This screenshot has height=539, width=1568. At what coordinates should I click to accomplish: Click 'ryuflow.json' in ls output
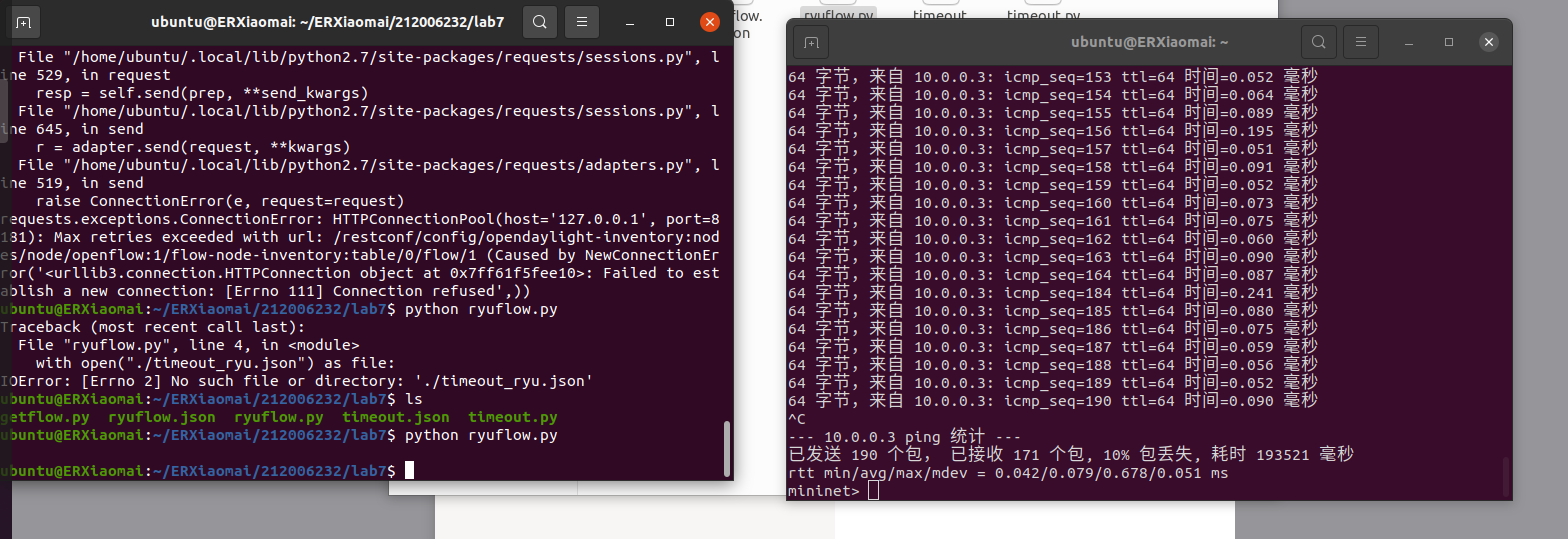162,417
